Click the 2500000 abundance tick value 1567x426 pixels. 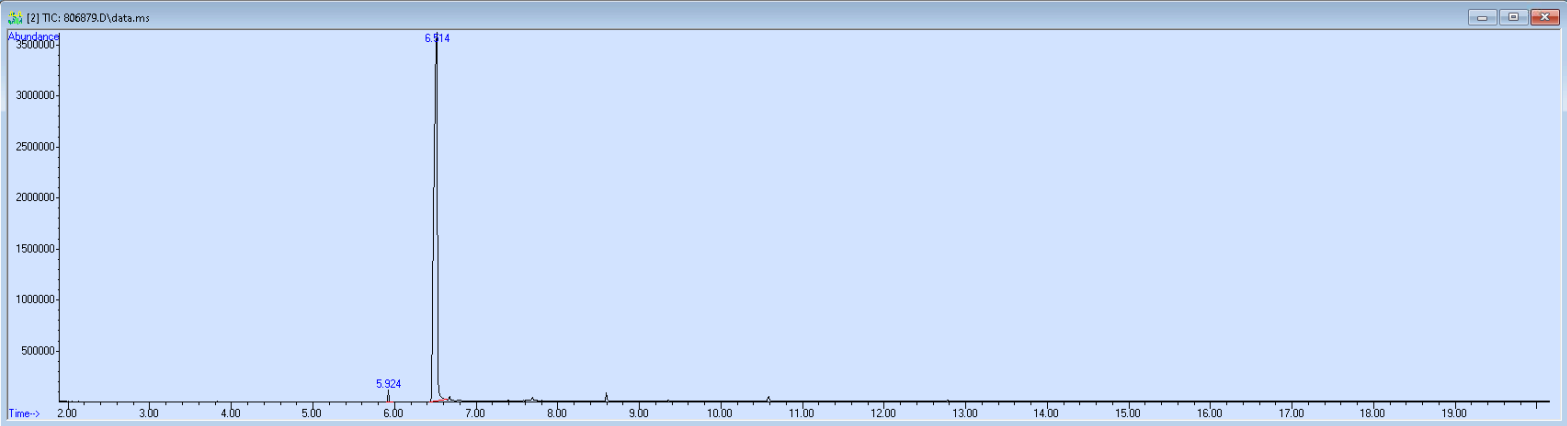(35, 147)
